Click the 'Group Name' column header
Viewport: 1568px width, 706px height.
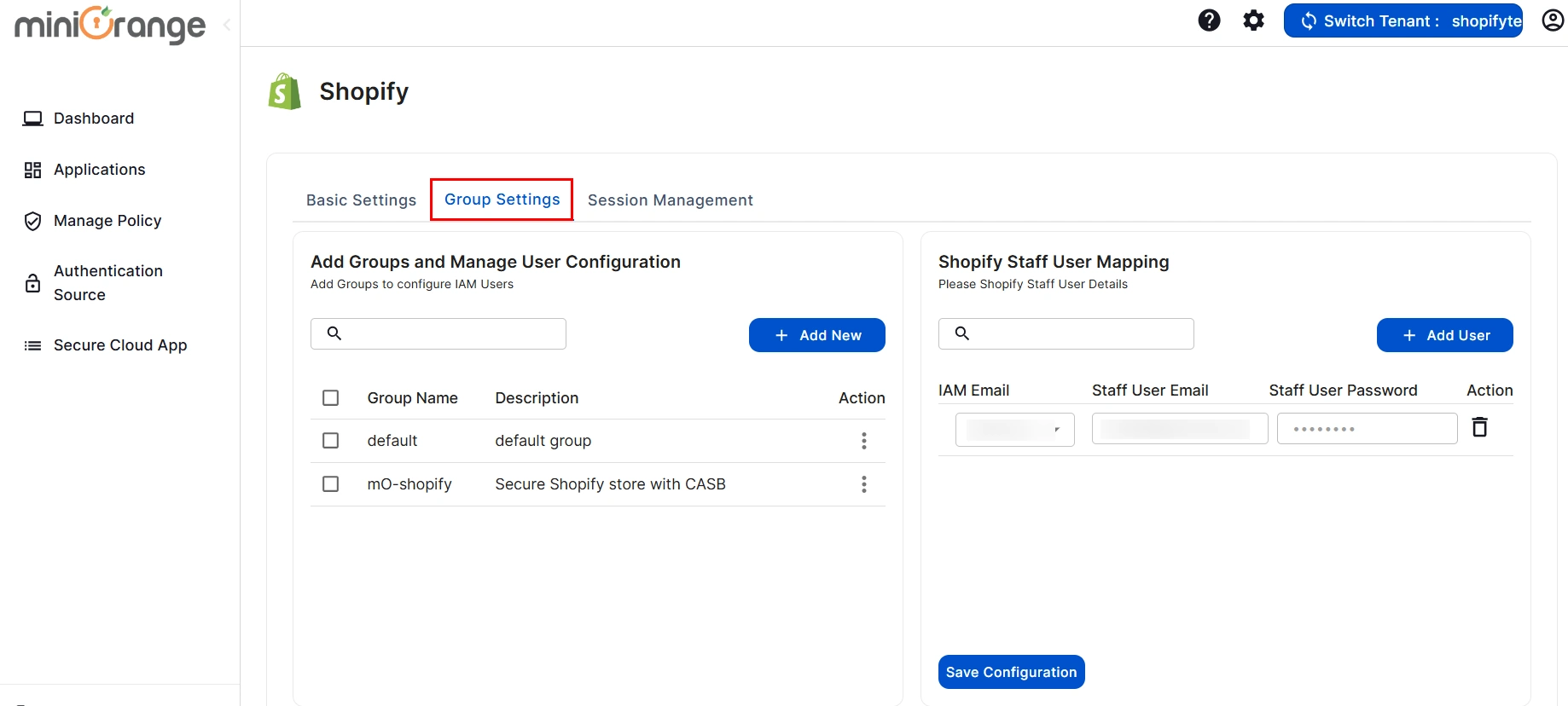tap(412, 398)
